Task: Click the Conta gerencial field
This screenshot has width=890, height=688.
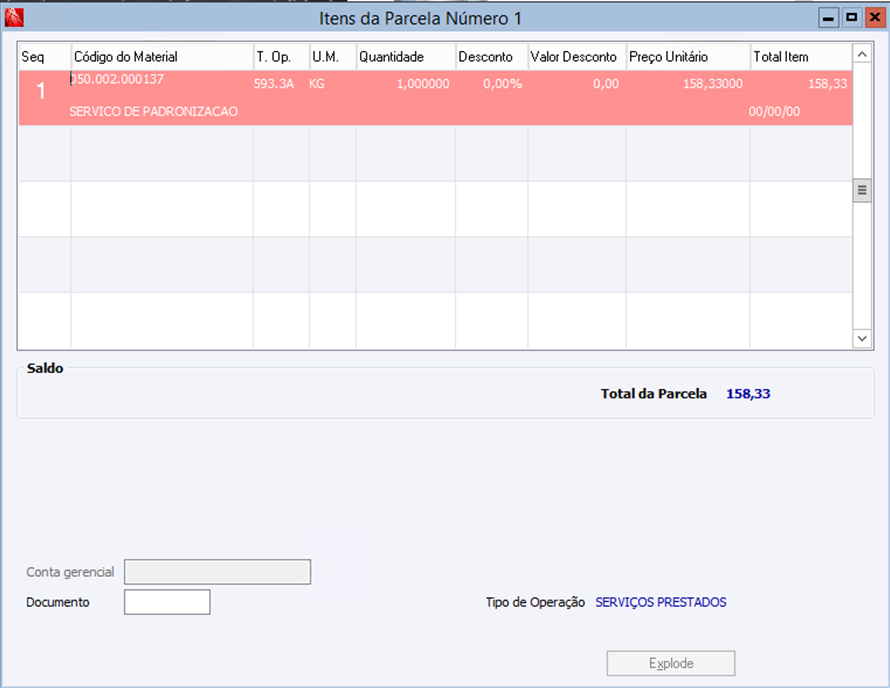Action: point(217,572)
